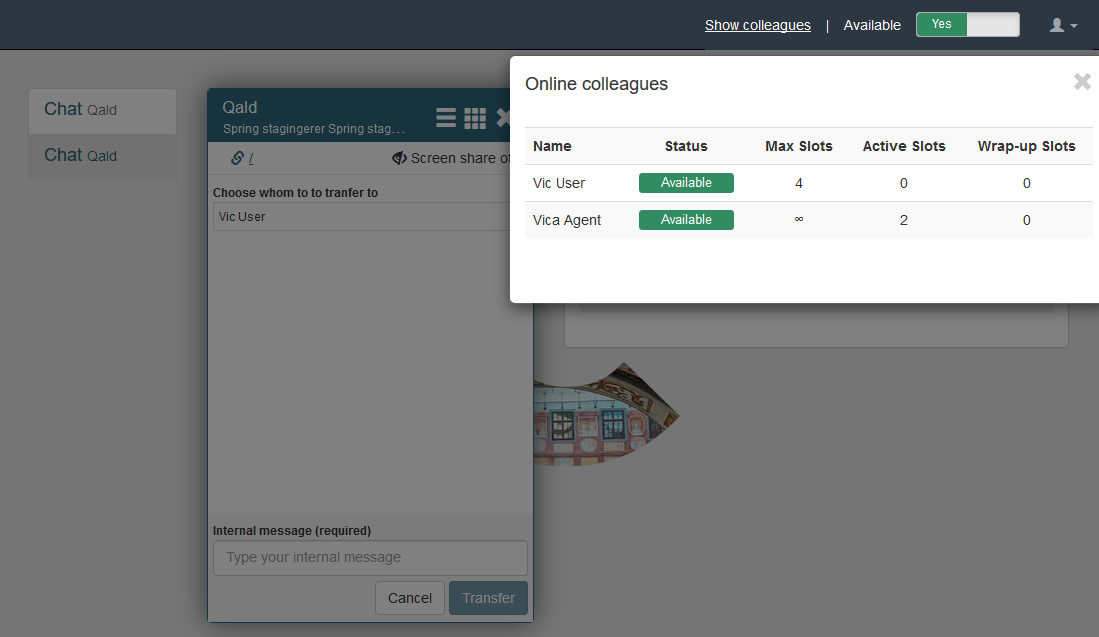Image resolution: width=1099 pixels, height=637 pixels.
Task: Click the eye icon next to Screen share
Action: tap(399, 158)
